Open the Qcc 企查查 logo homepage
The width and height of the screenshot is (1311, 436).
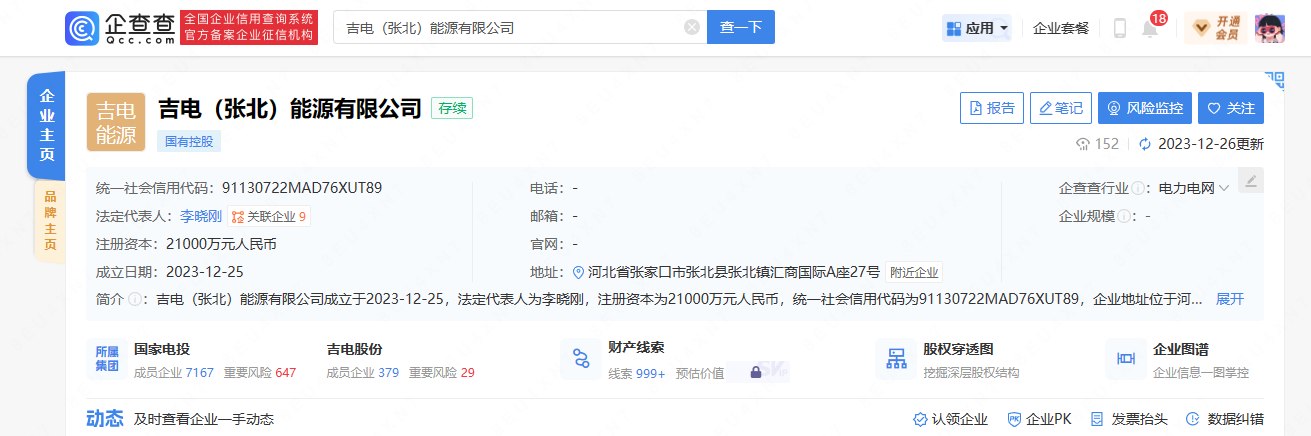pos(121,27)
